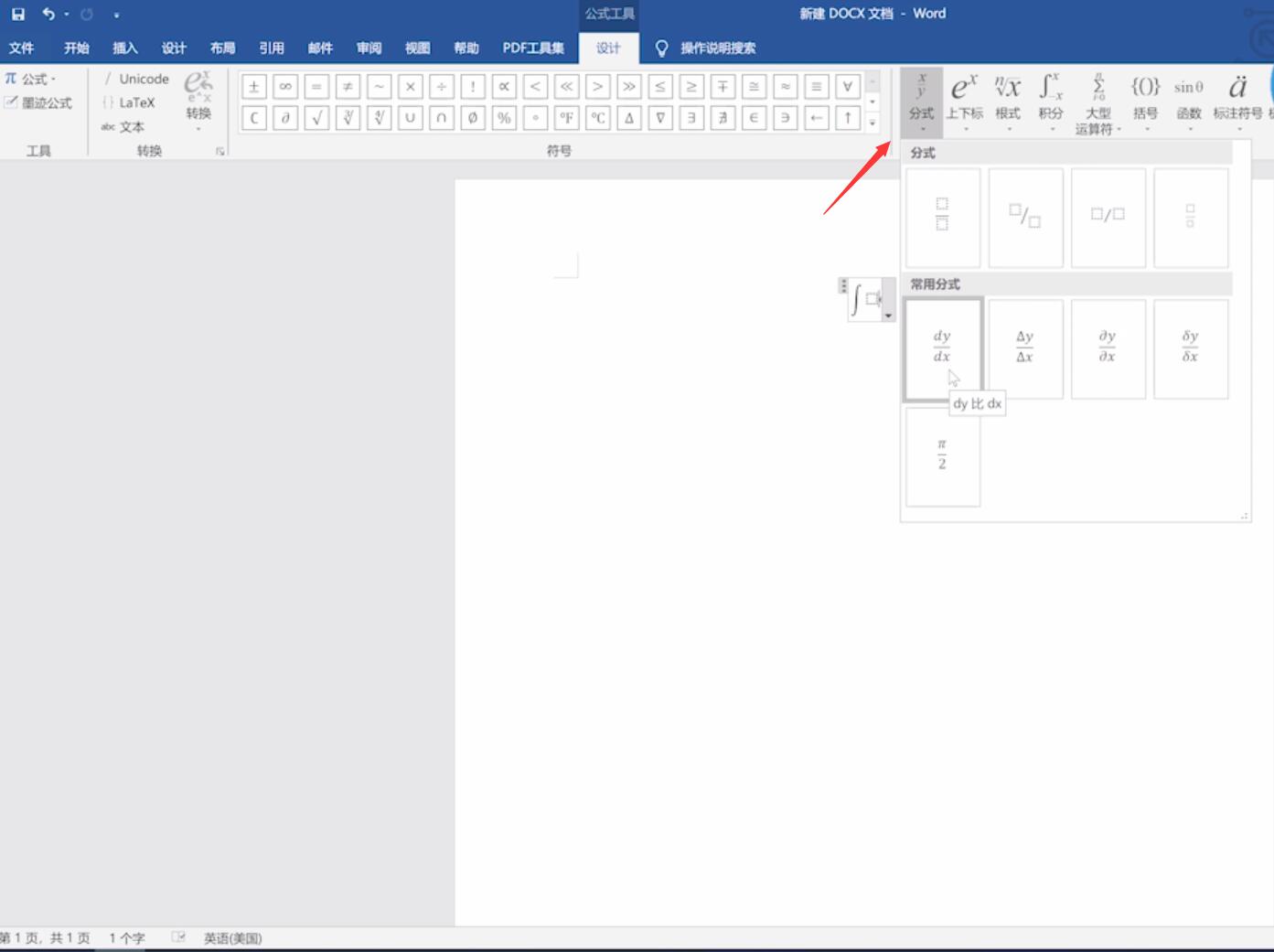Insert the square root symbol

click(316, 118)
